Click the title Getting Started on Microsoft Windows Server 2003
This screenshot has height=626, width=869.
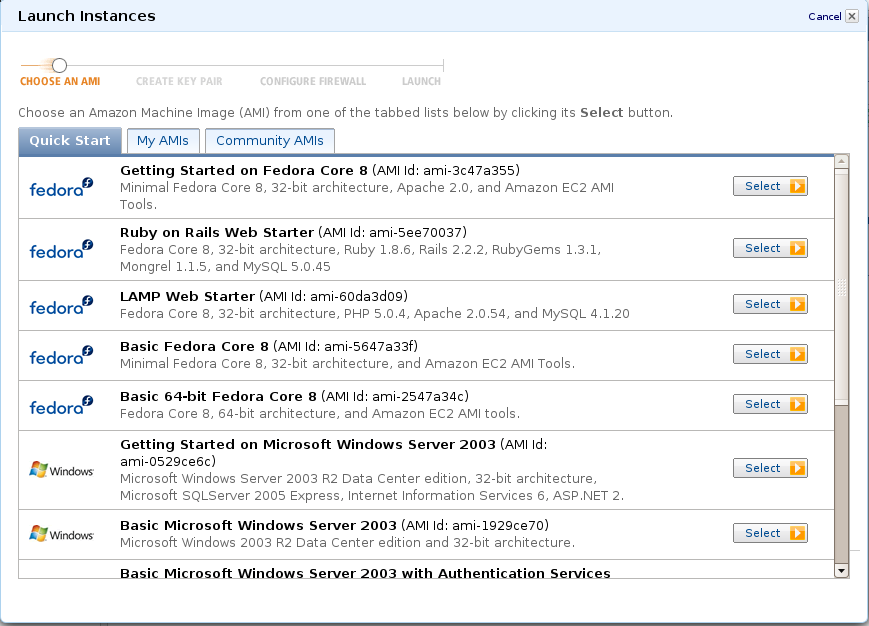coord(308,445)
